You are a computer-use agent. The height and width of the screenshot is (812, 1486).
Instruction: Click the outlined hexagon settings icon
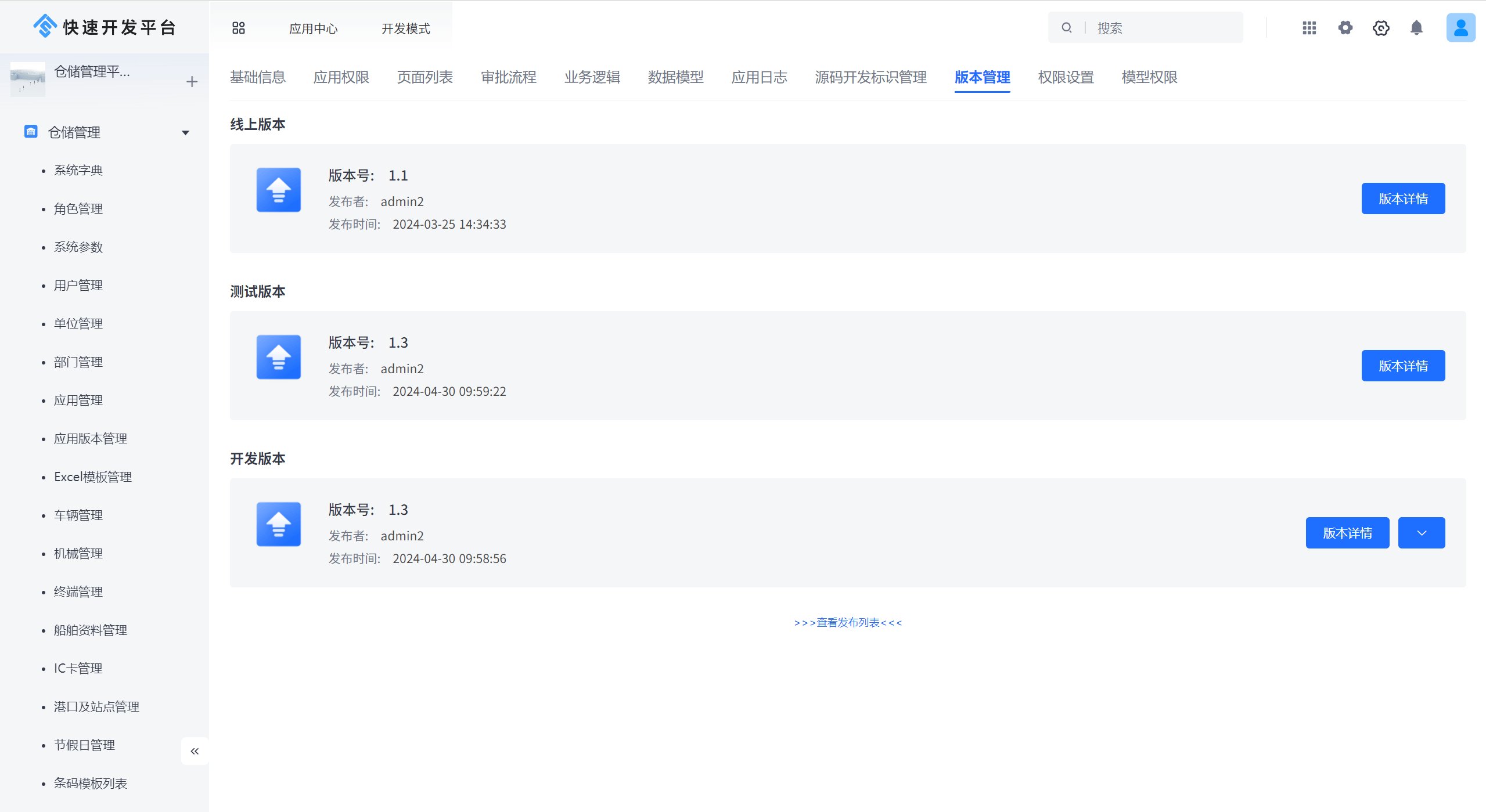1381,28
